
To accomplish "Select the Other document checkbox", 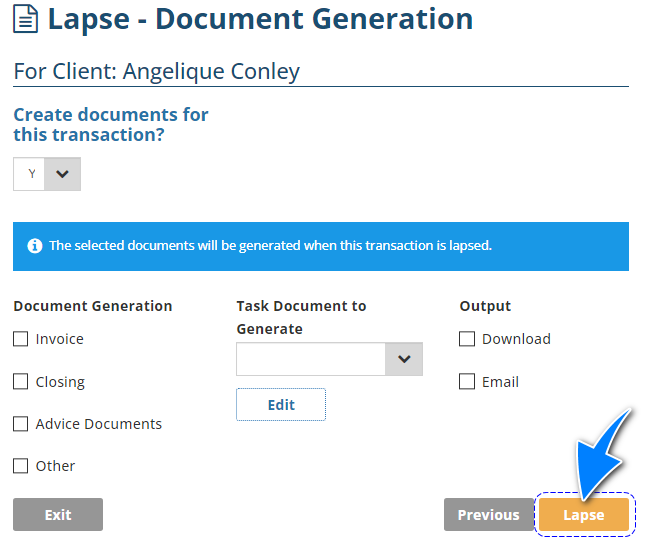I will (x=21, y=466).
